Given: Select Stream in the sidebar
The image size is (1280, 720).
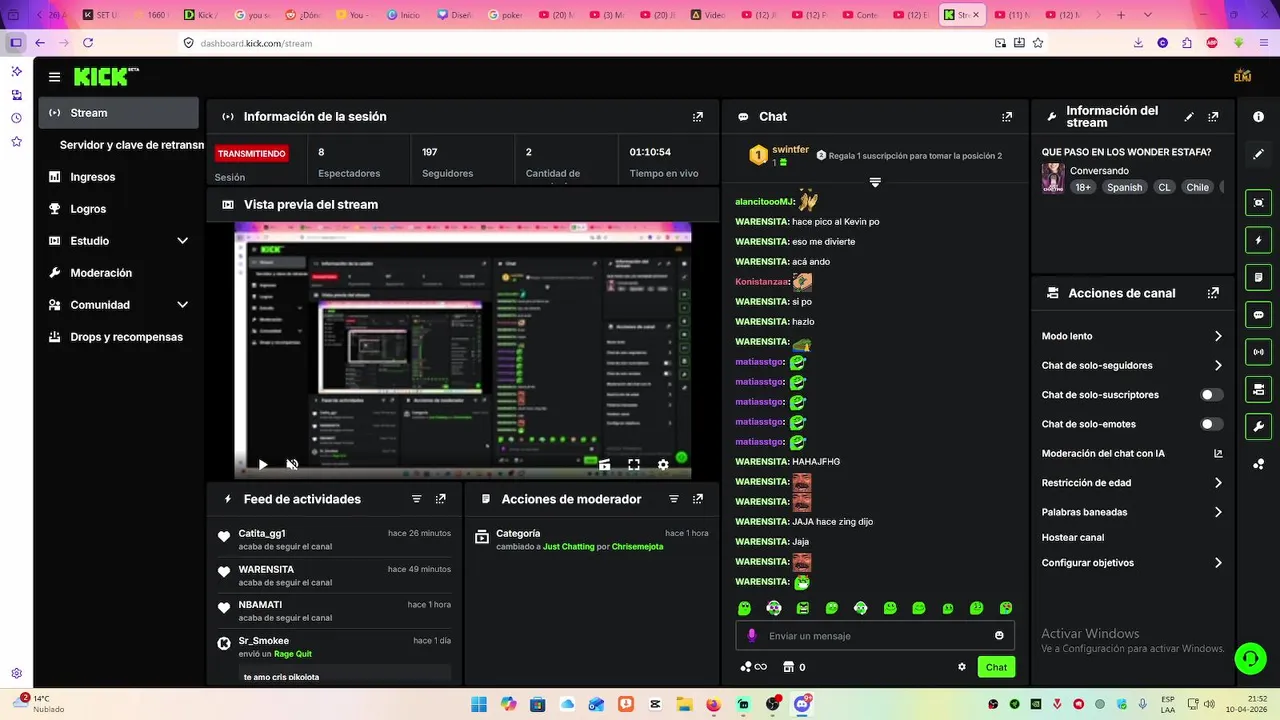Looking at the screenshot, I should [119, 113].
